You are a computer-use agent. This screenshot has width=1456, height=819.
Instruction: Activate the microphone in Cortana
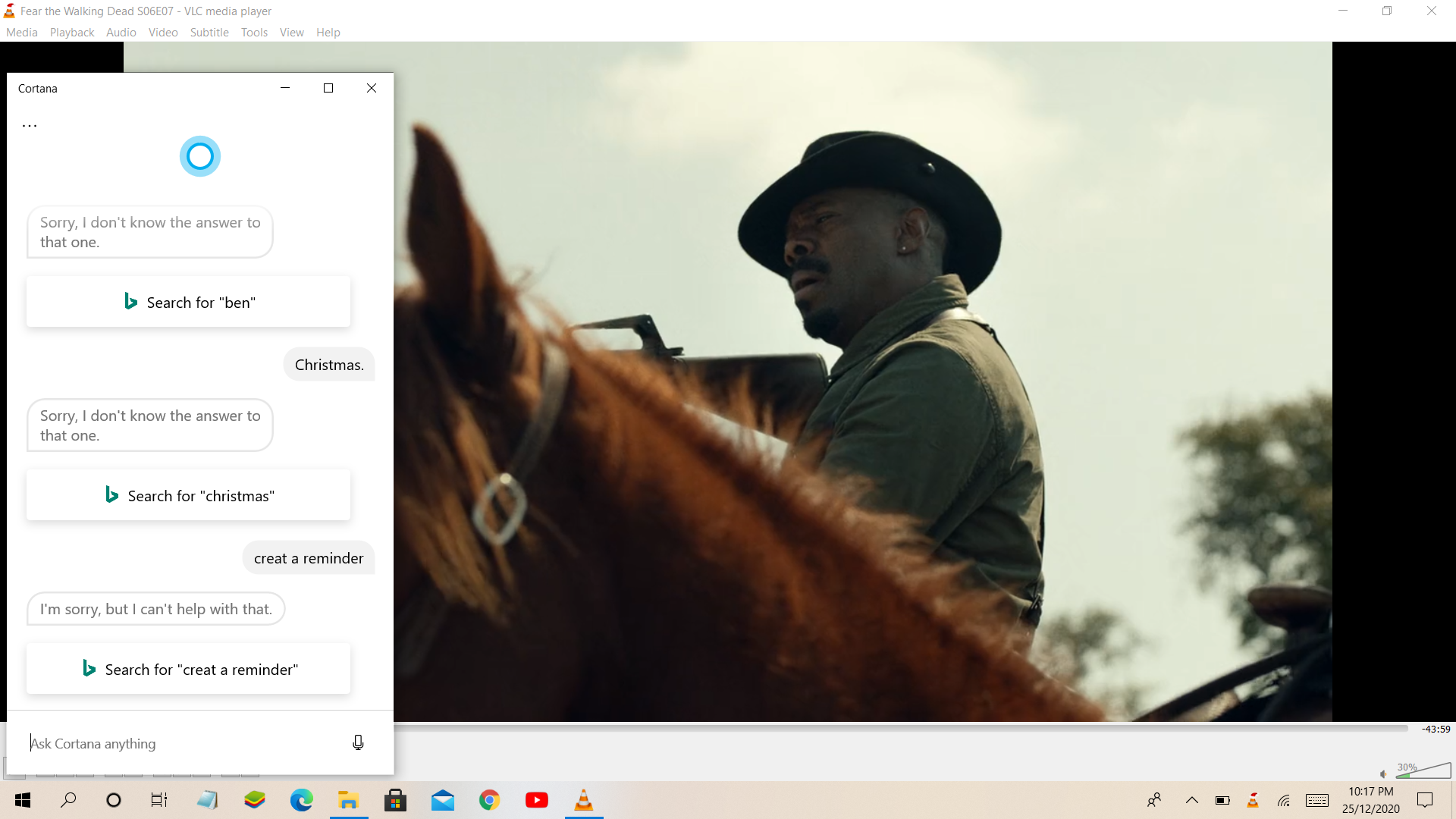[x=358, y=742]
